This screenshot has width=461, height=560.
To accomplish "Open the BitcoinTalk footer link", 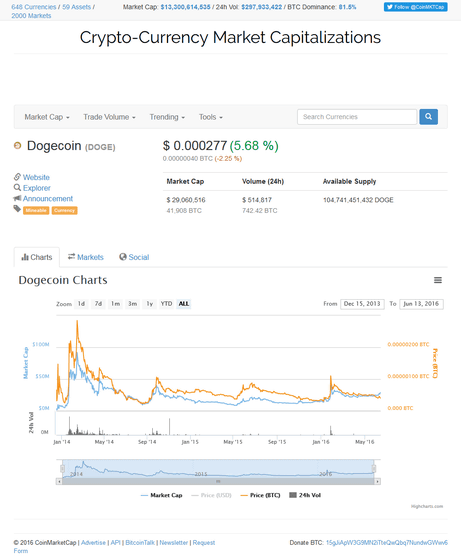I will pyautogui.click(x=140, y=542).
